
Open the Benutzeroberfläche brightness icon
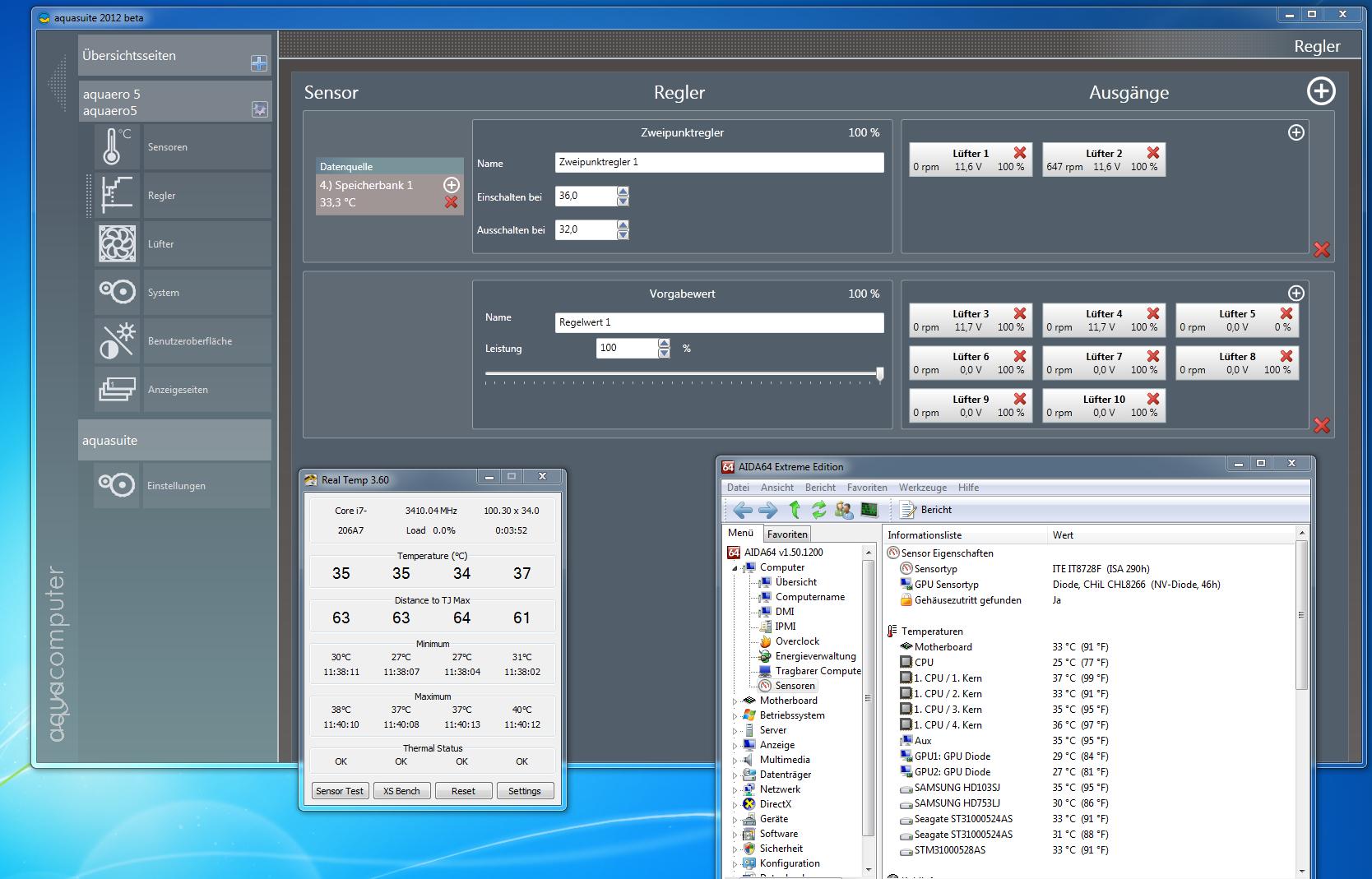pyautogui.click(x=116, y=340)
